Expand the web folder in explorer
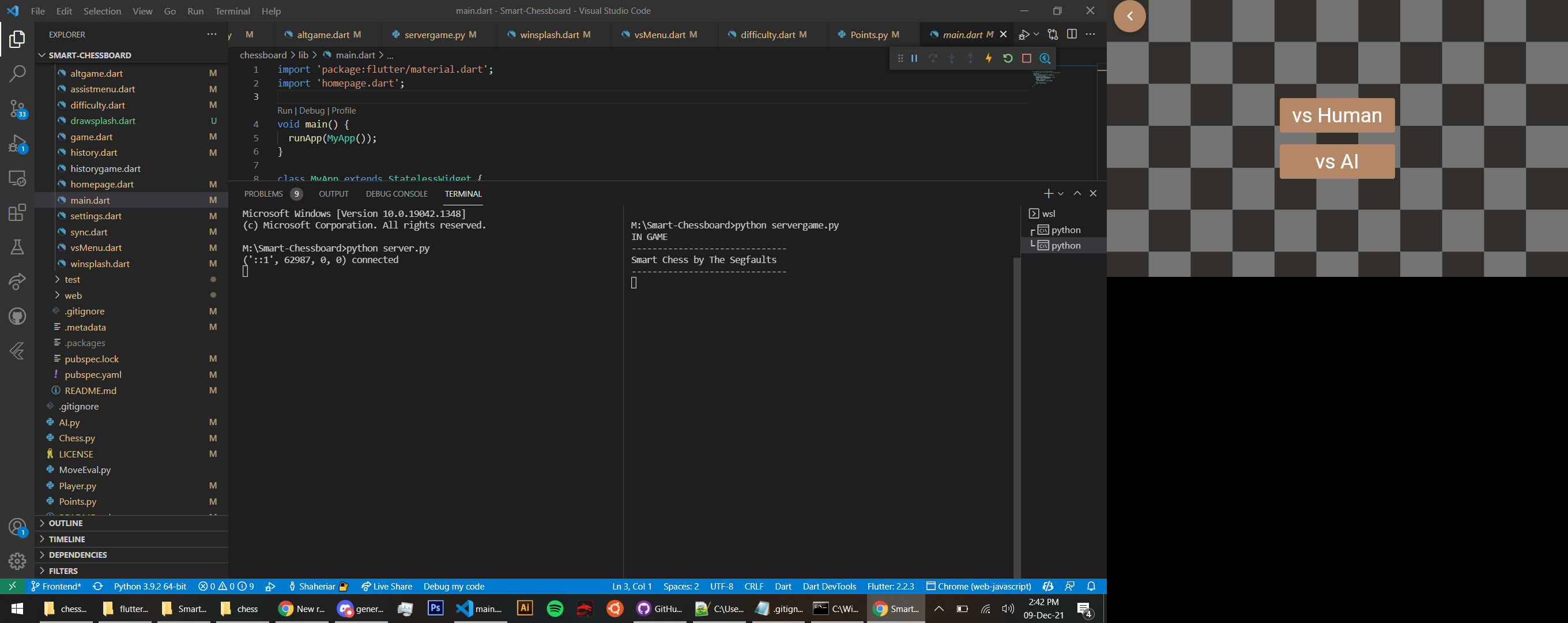 pyautogui.click(x=73, y=295)
